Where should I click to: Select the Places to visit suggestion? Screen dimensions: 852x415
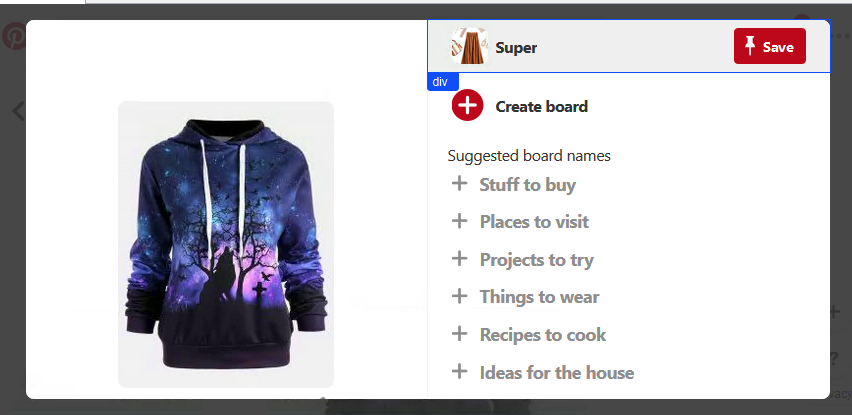[x=534, y=222]
